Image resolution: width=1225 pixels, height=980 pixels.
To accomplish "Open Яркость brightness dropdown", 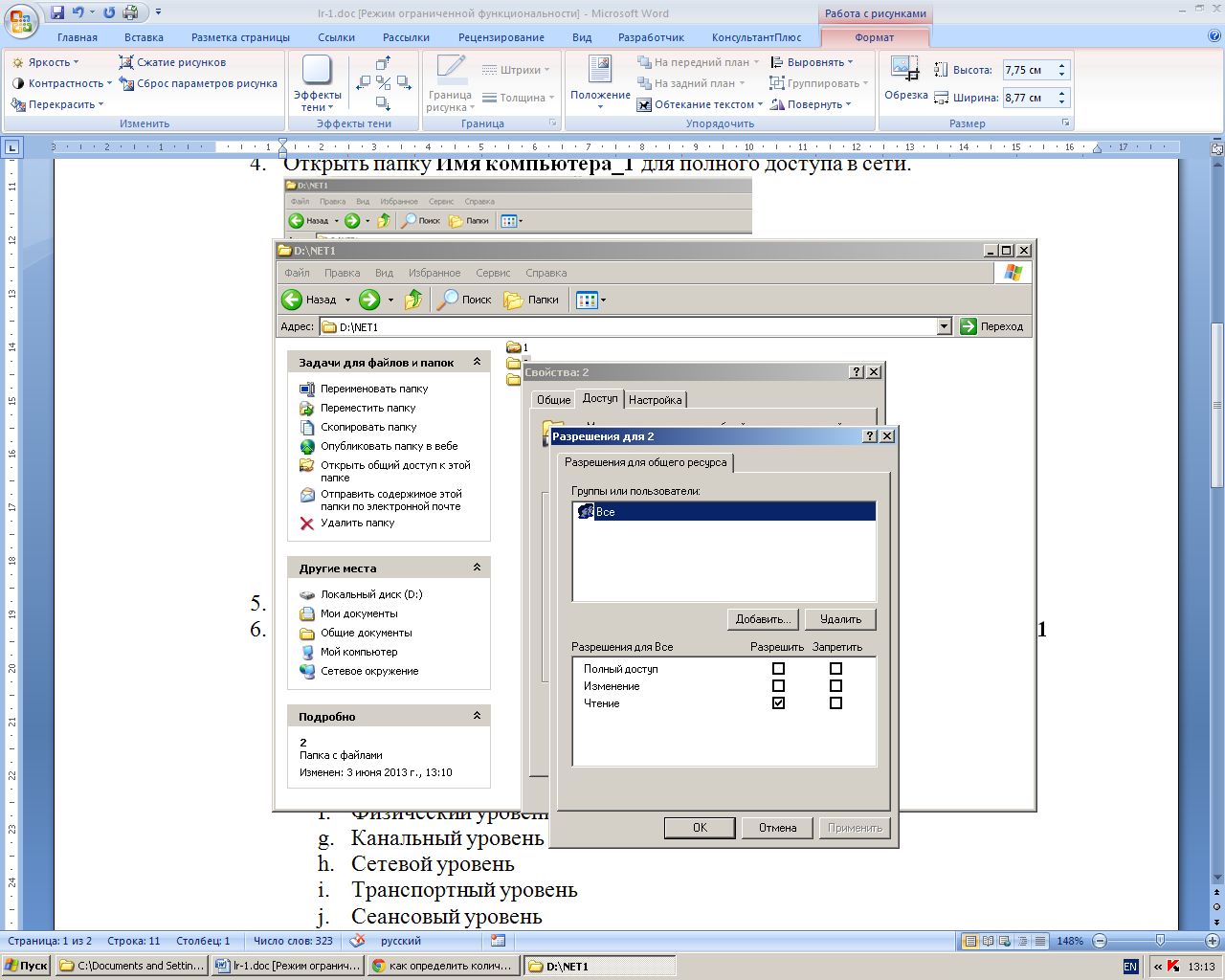I will click(45, 62).
